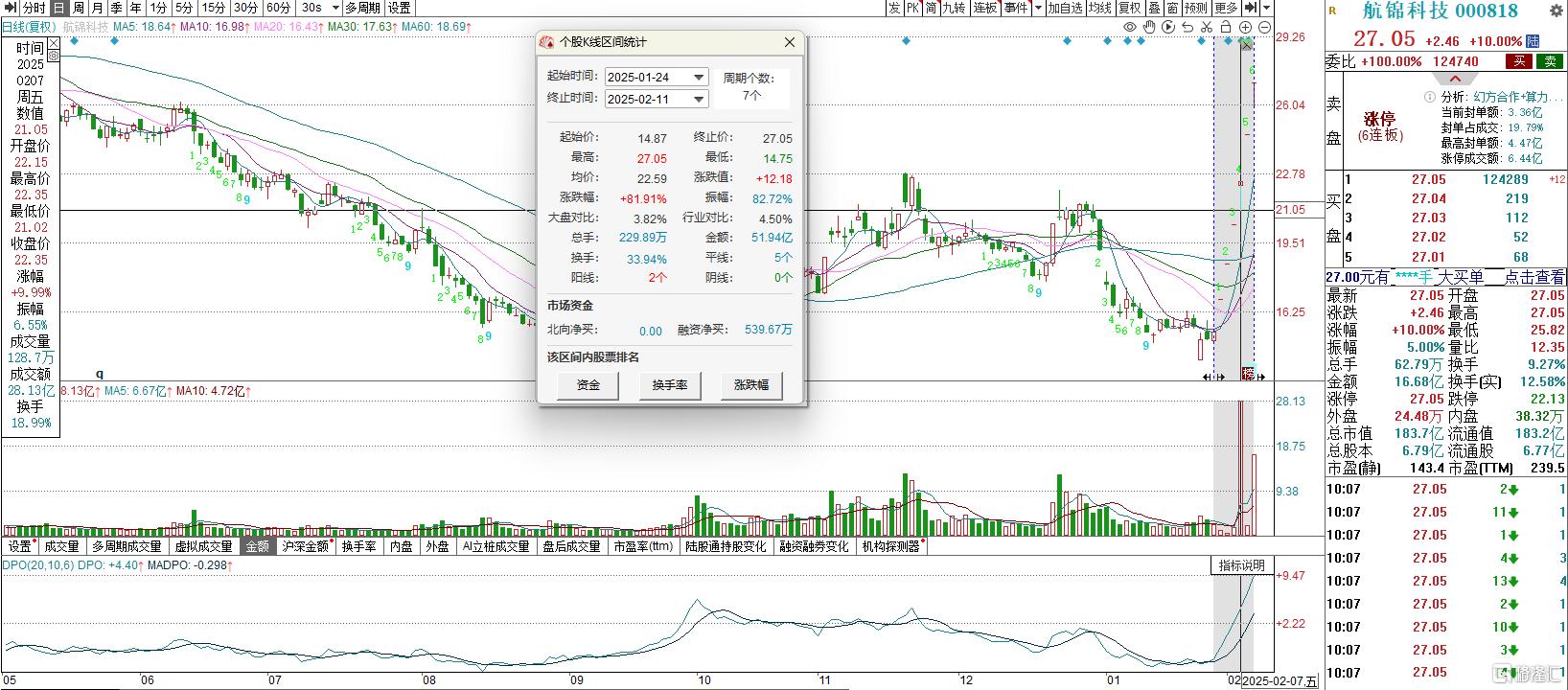Image resolution: width=1568 pixels, height=690 pixels.
Task: Click the 指标说明 button
Action: [1241, 565]
